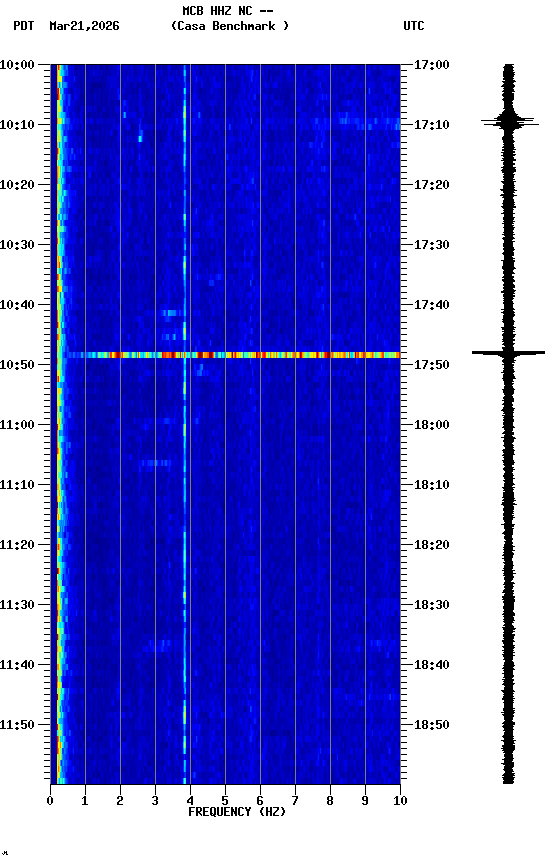Click the '10:20' PDT time label
552x864 pixels.
(x=17, y=185)
